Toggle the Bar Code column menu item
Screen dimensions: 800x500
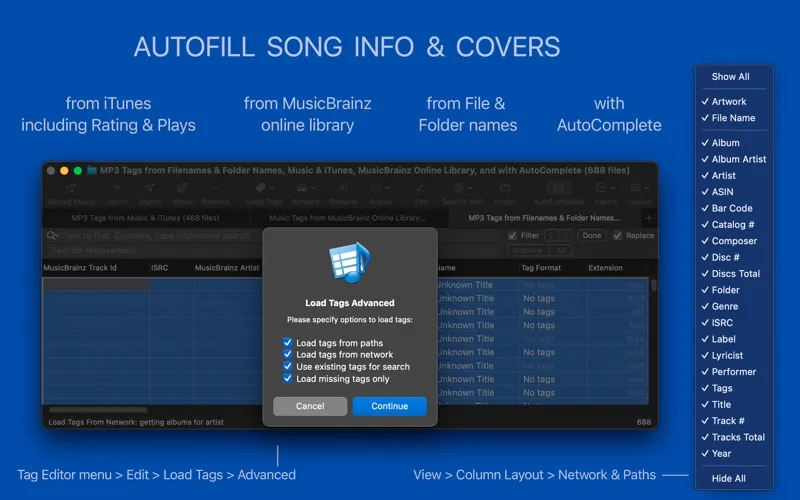tap(734, 208)
